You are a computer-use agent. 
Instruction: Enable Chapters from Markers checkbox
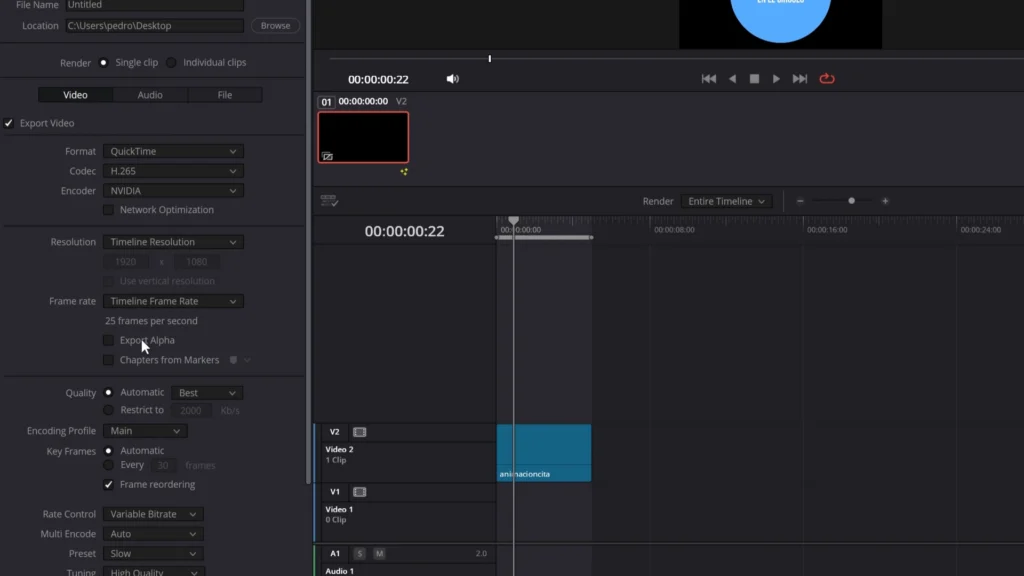pyautogui.click(x=108, y=360)
